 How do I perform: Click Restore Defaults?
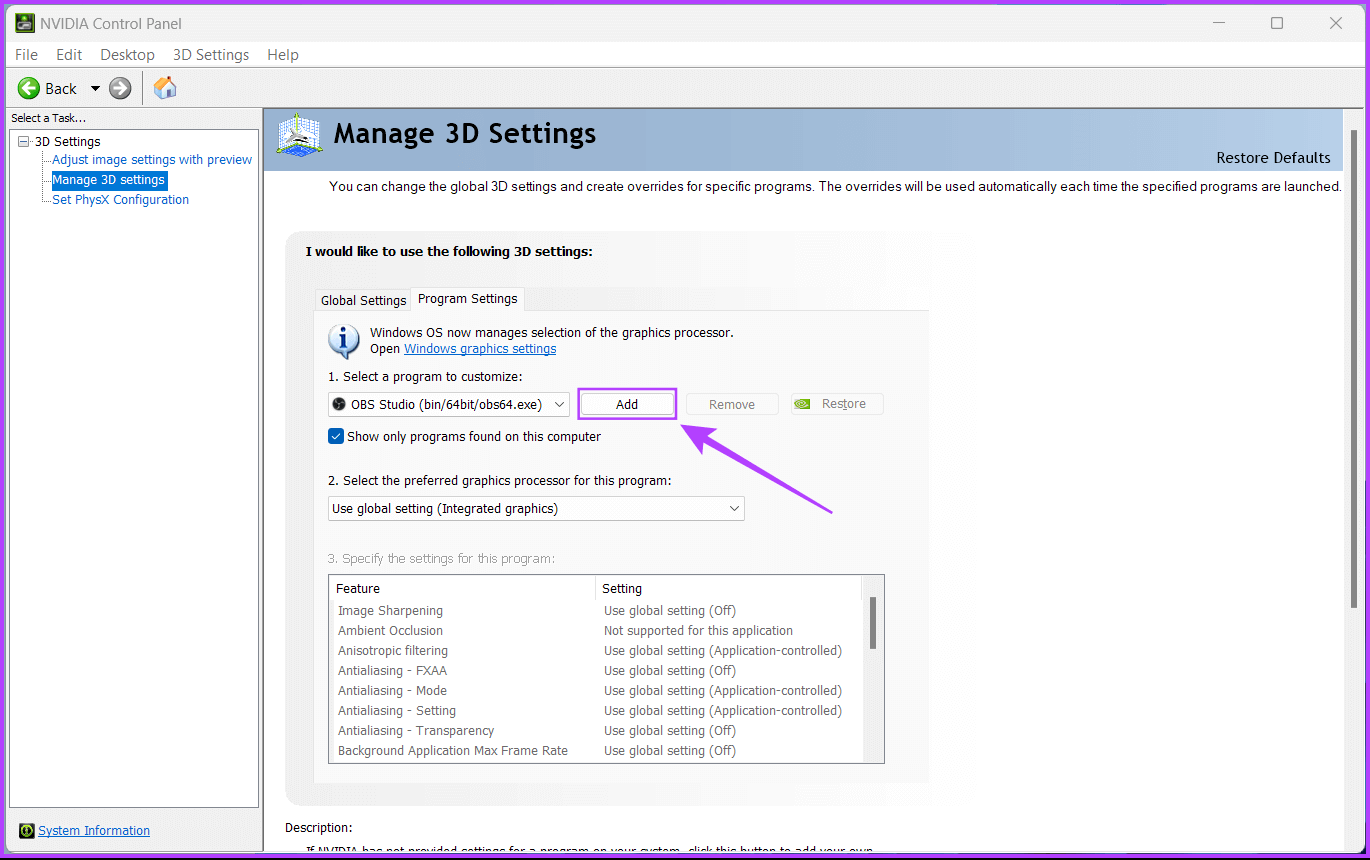(1273, 158)
